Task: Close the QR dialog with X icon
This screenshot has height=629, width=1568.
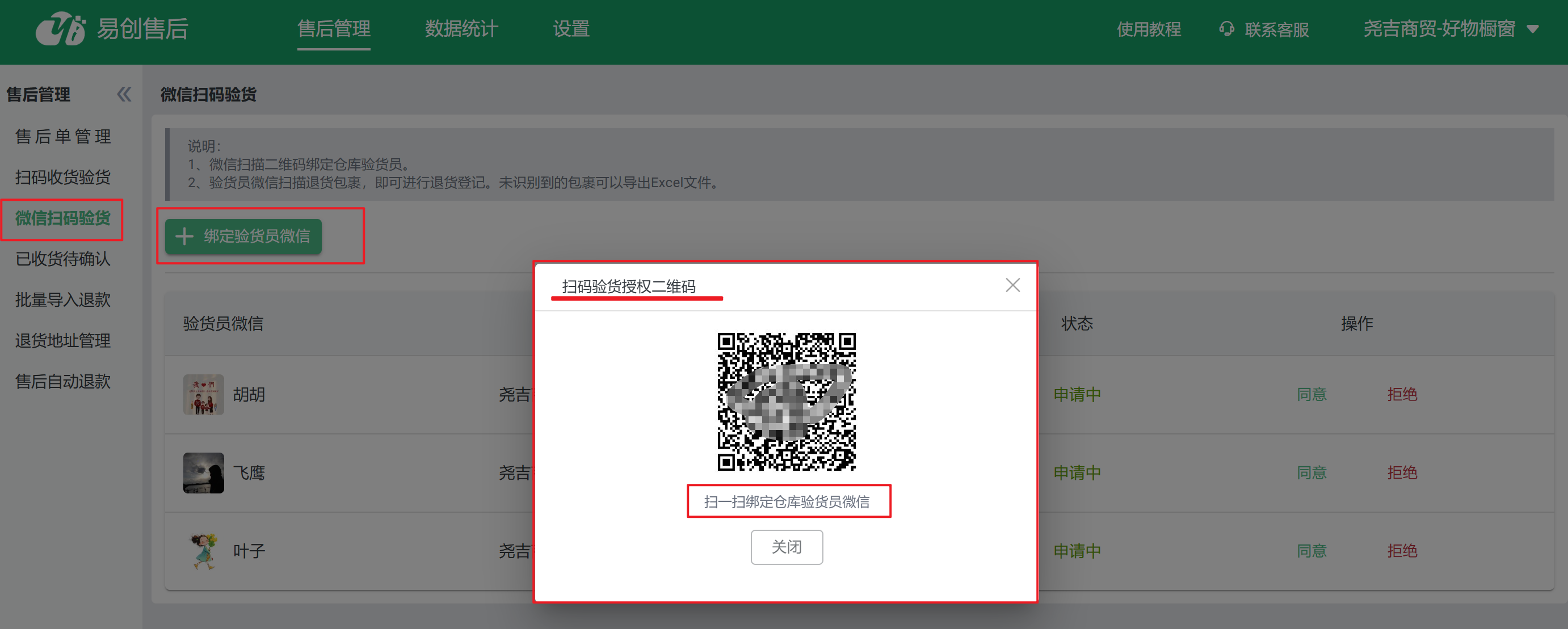Action: 1012,285
